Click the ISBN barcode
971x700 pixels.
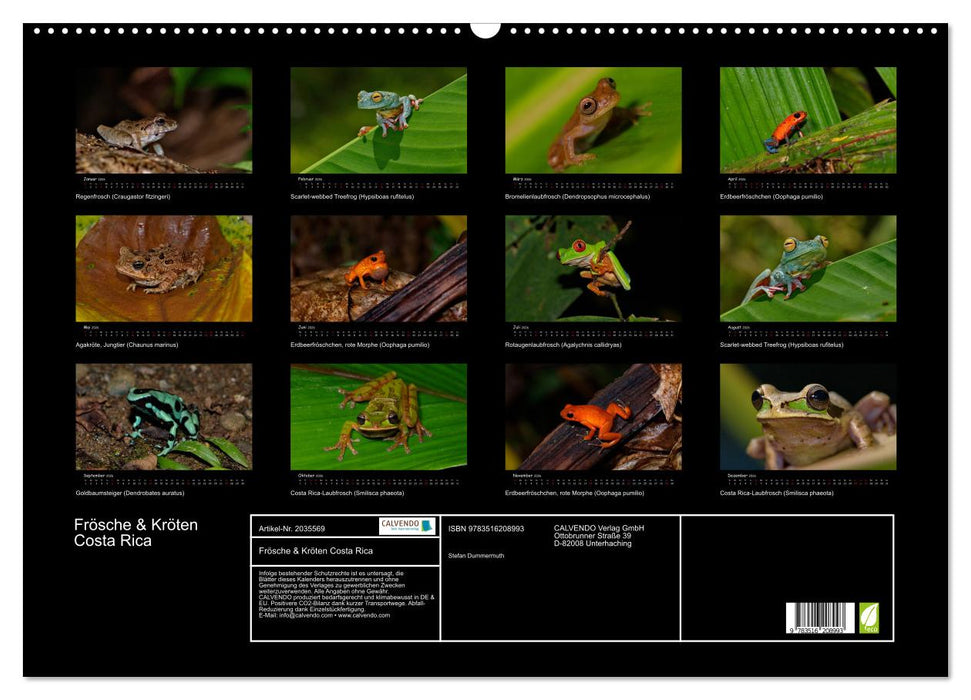(x=819, y=619)
